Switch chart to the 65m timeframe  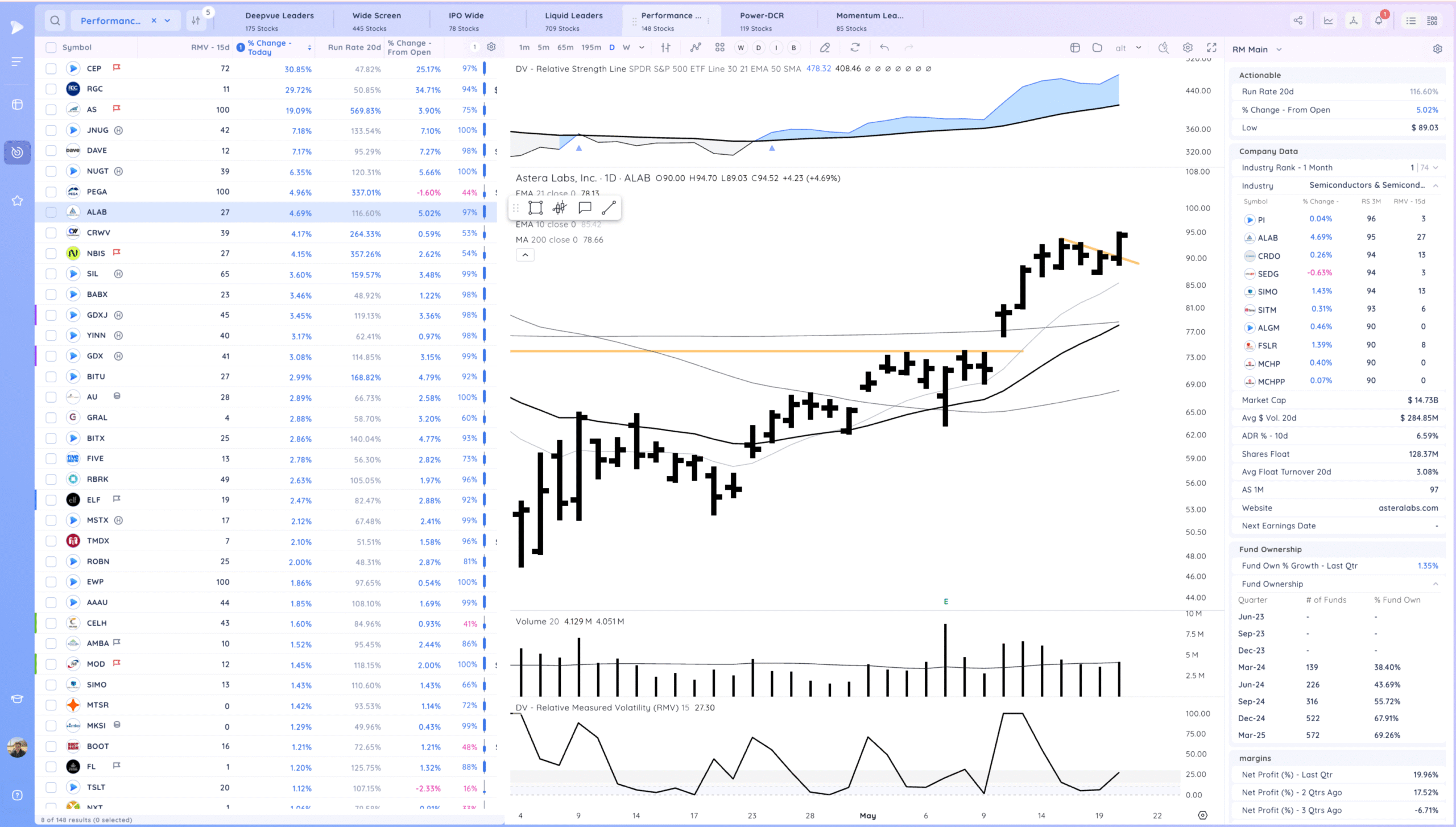[x=565, y=48]
